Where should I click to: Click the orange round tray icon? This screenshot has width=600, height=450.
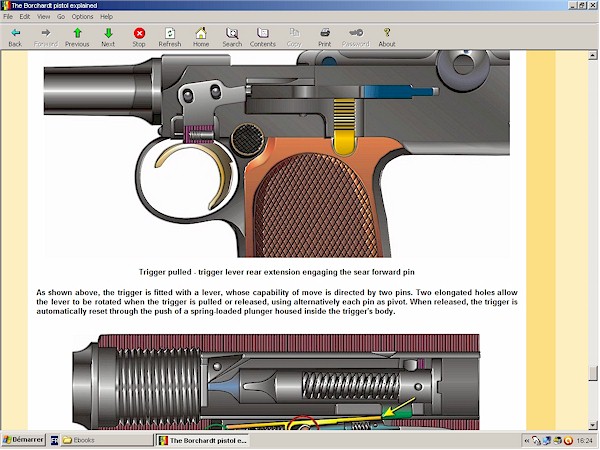(x=569, y=441)
